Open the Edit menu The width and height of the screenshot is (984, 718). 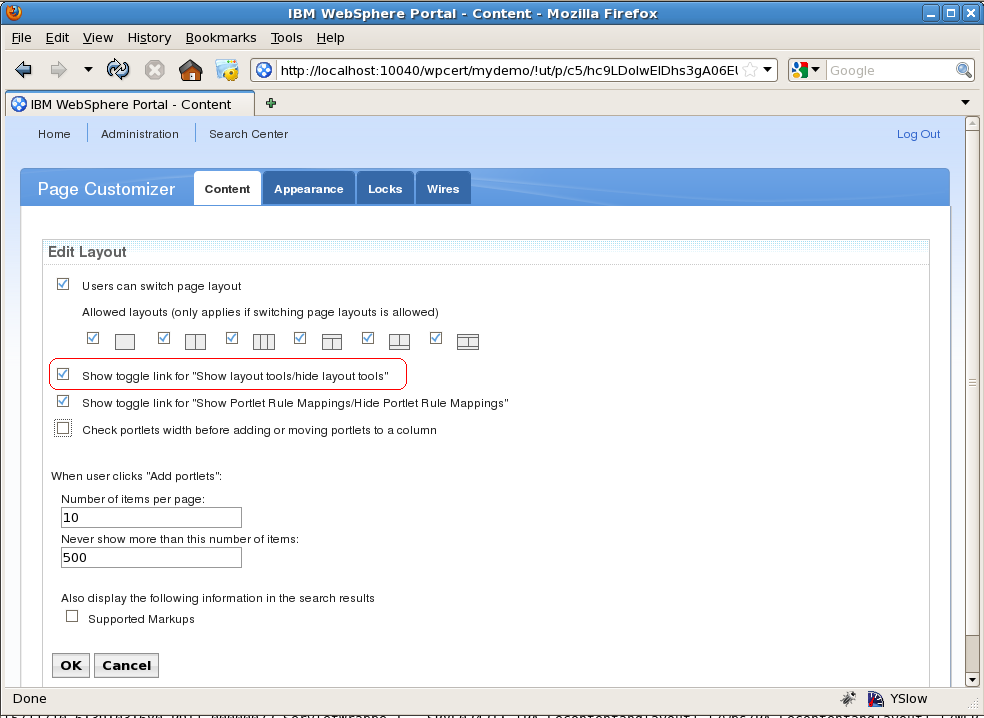click(x=57, y=38)
